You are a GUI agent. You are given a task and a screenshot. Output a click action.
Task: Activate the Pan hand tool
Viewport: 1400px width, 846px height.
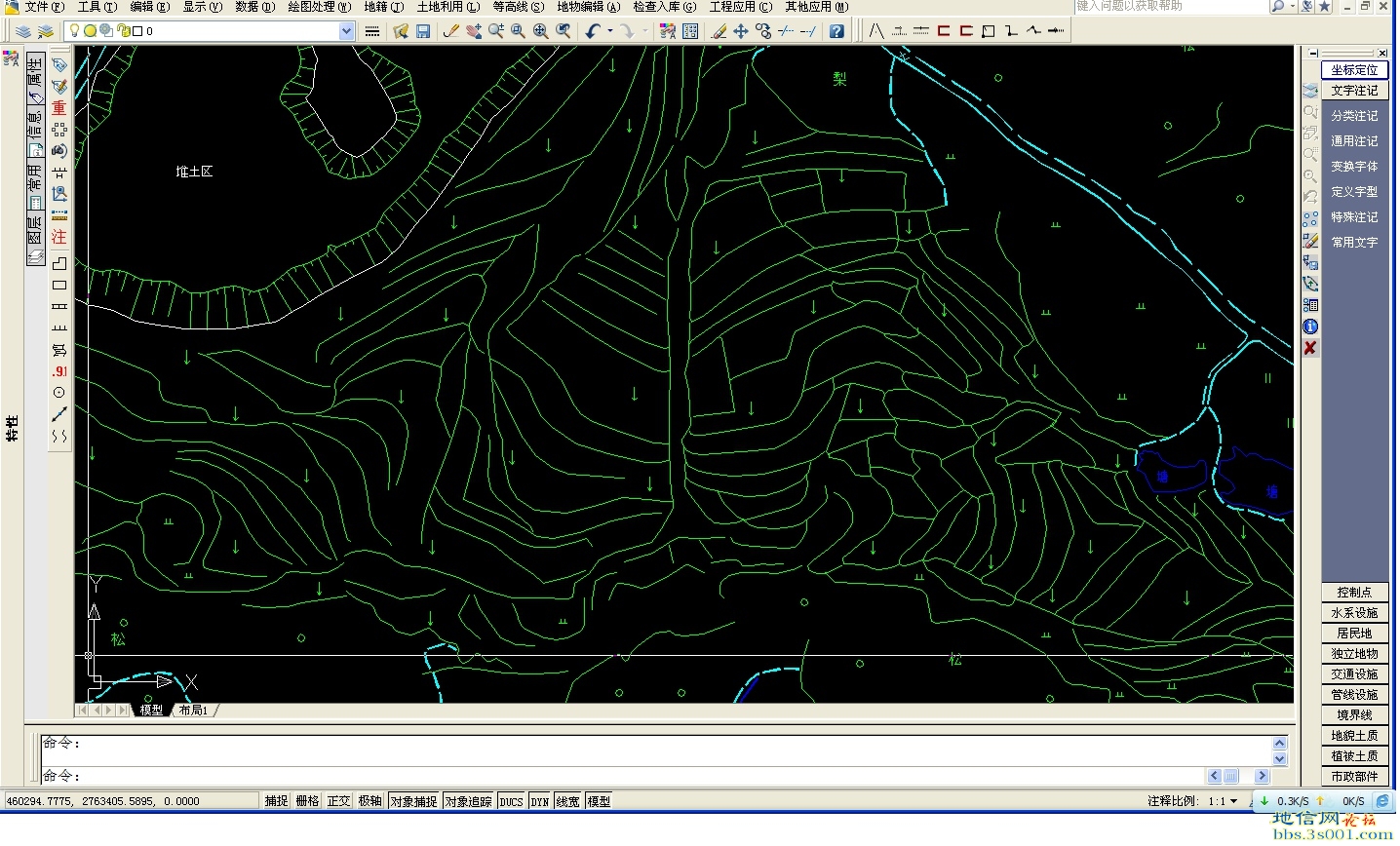(x=474, y=31)
